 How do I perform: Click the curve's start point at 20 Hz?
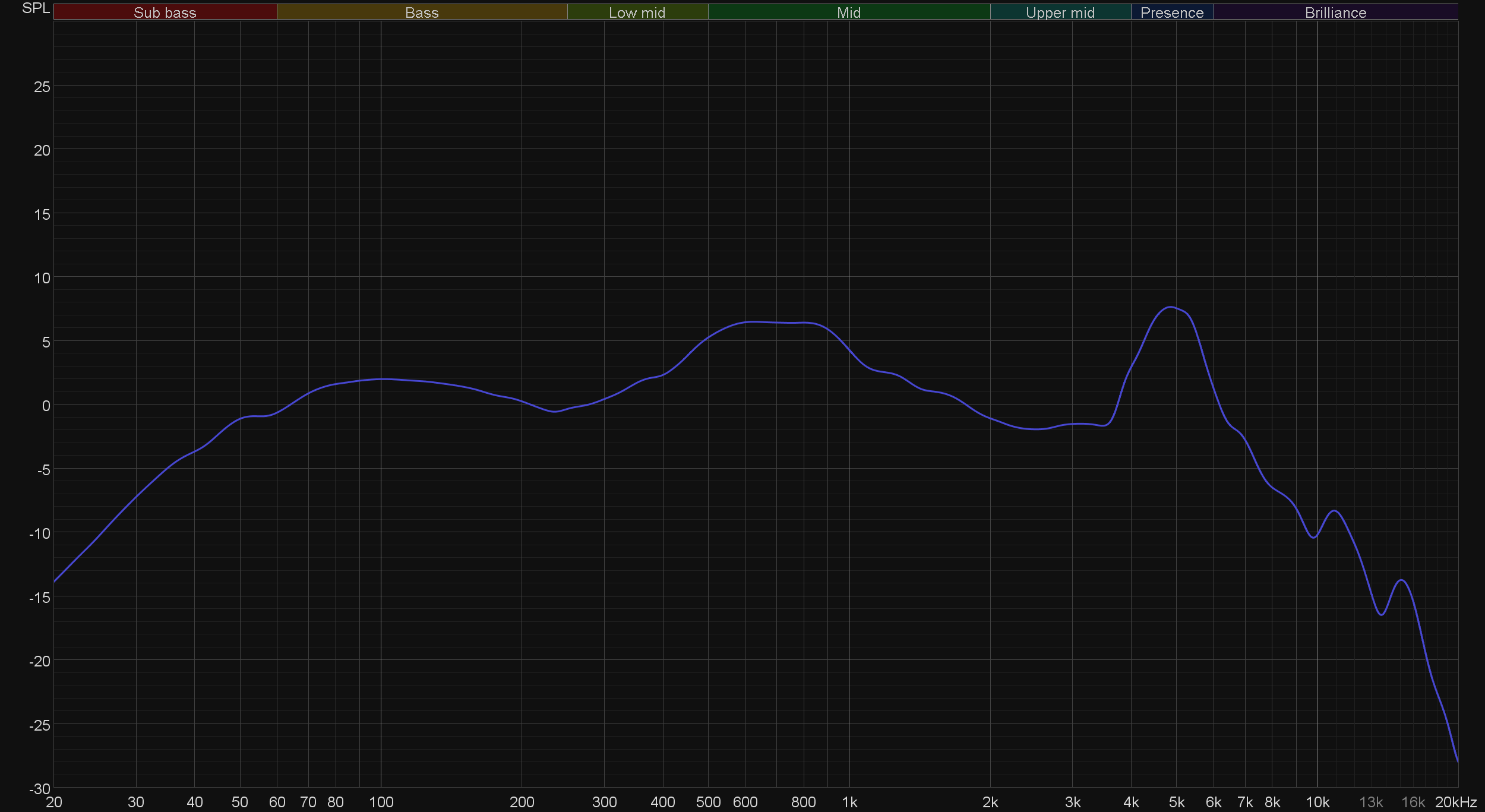point(55,581)
